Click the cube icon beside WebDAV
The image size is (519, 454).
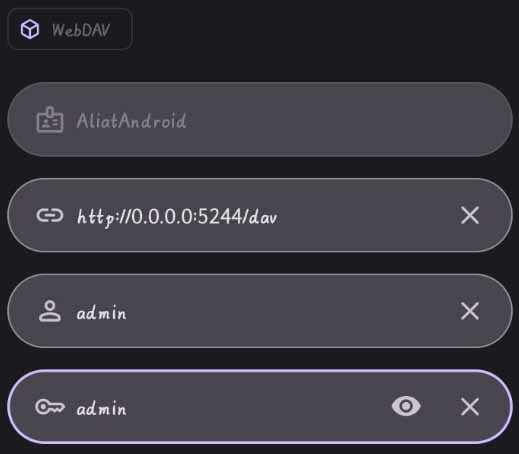(x=30, y=29)
